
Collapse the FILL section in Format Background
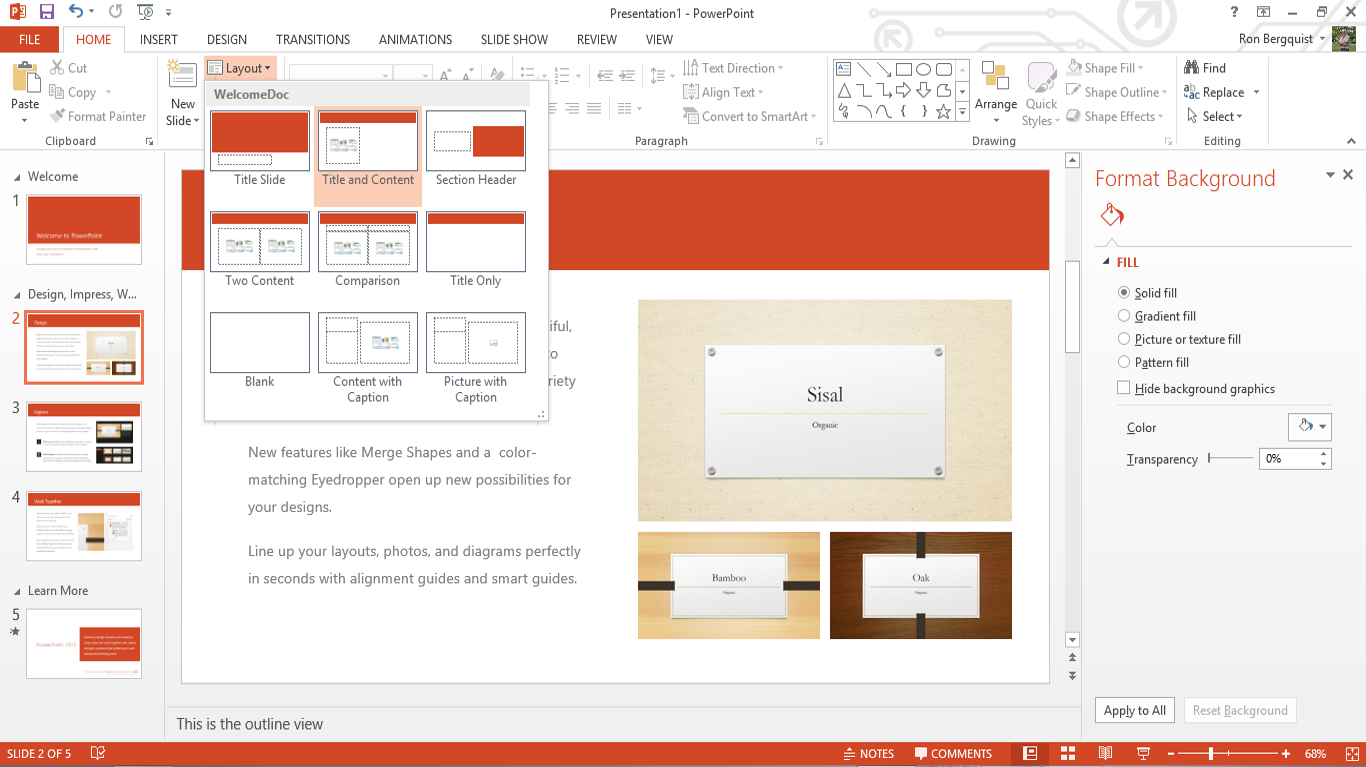1107,262
